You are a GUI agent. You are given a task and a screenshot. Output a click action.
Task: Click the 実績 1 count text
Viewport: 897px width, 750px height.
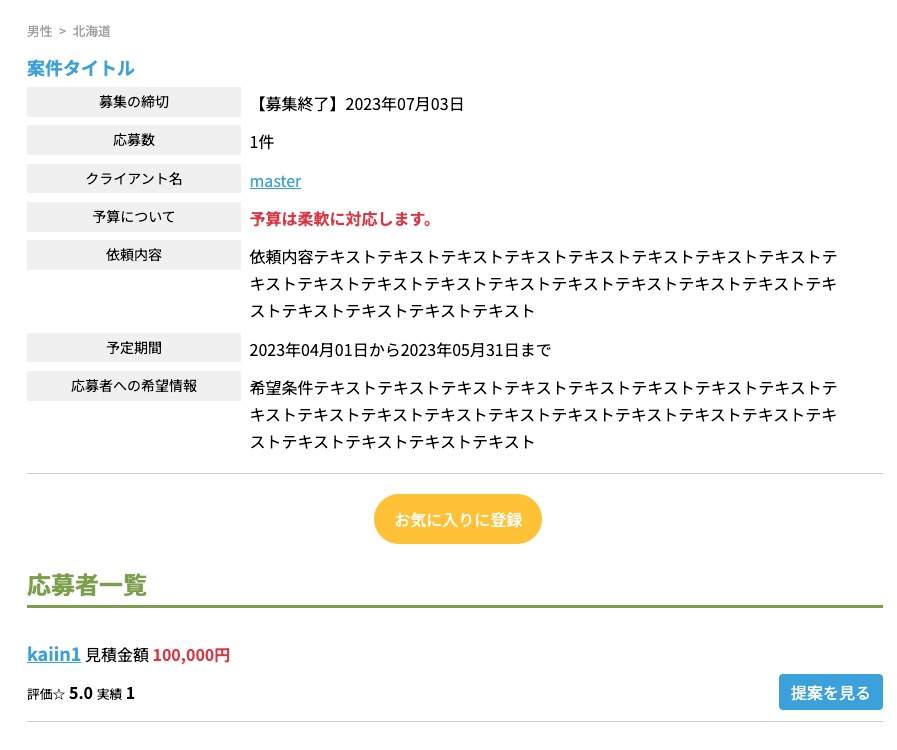(x=116, y=693)
